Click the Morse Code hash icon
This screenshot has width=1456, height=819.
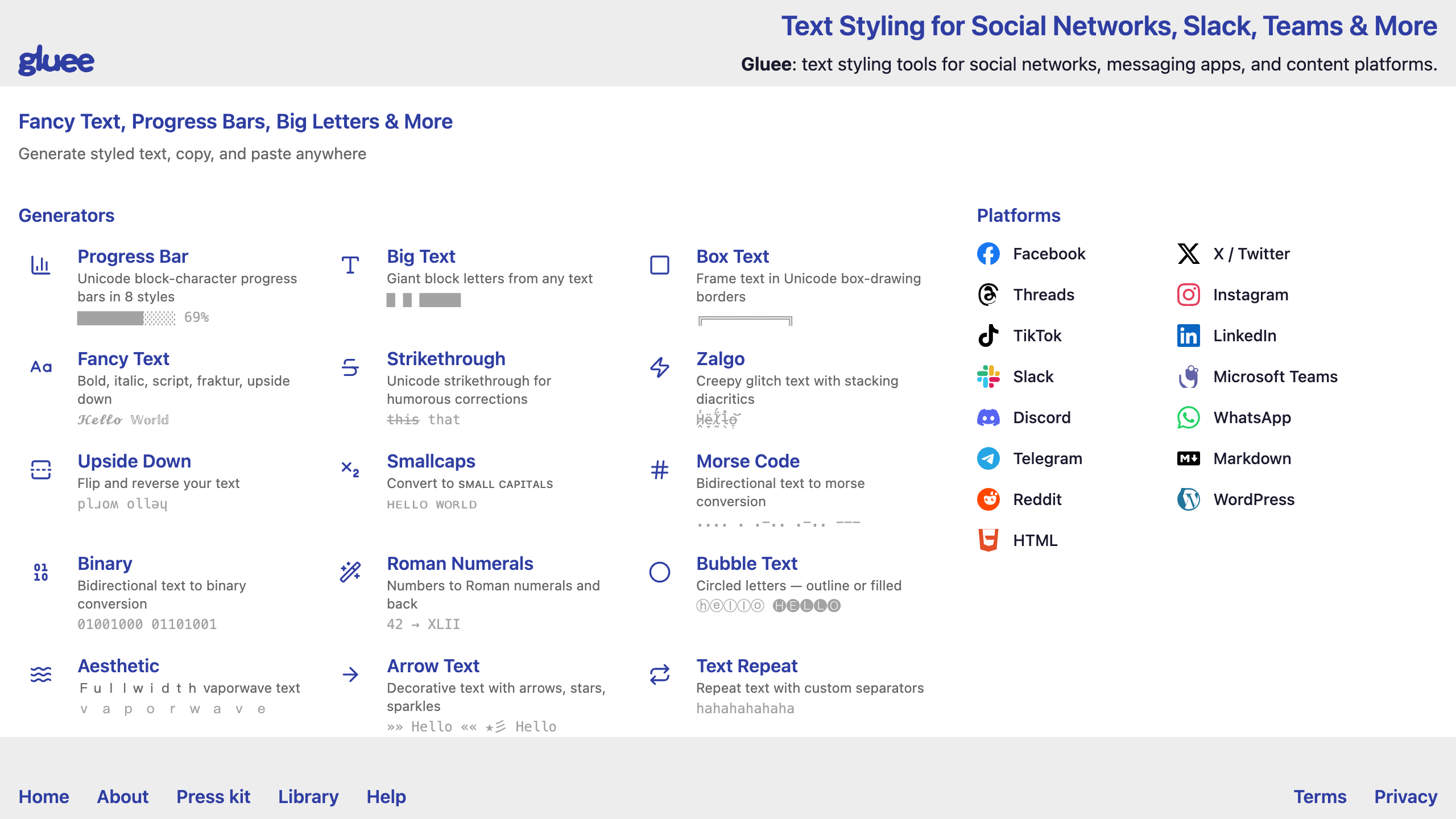(660, 470)
